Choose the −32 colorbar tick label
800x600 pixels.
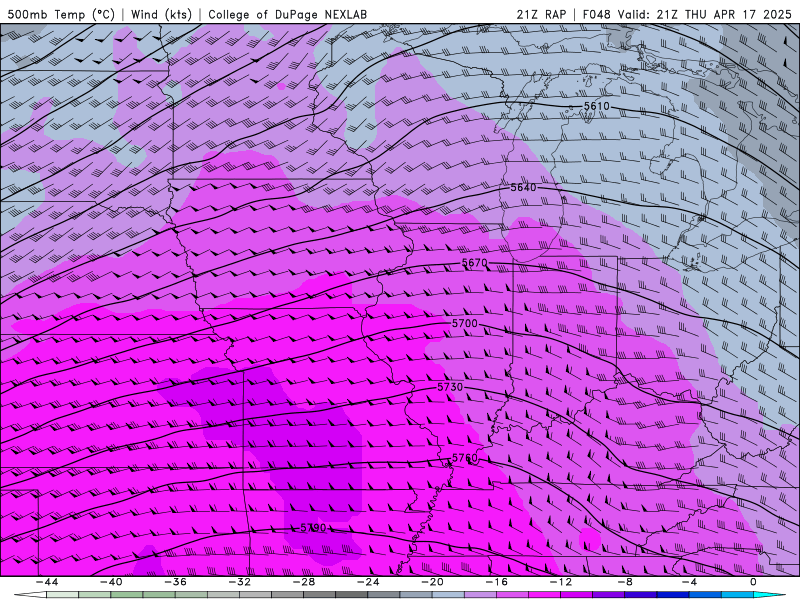pyautogui.click(x=239, y=582)
